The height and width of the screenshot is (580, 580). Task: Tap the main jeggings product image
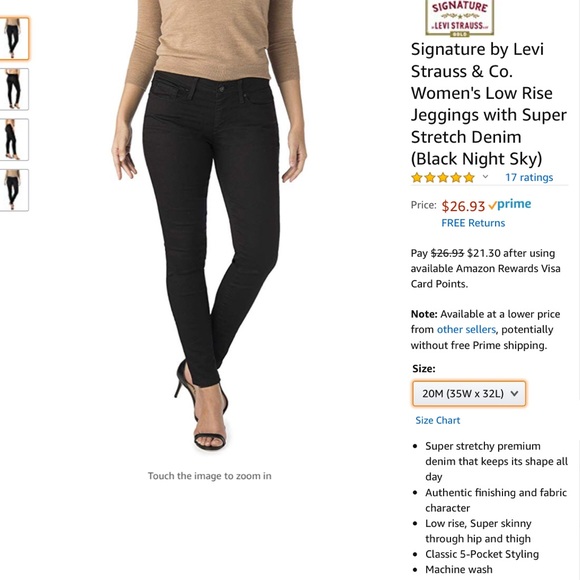pos(209,225)
